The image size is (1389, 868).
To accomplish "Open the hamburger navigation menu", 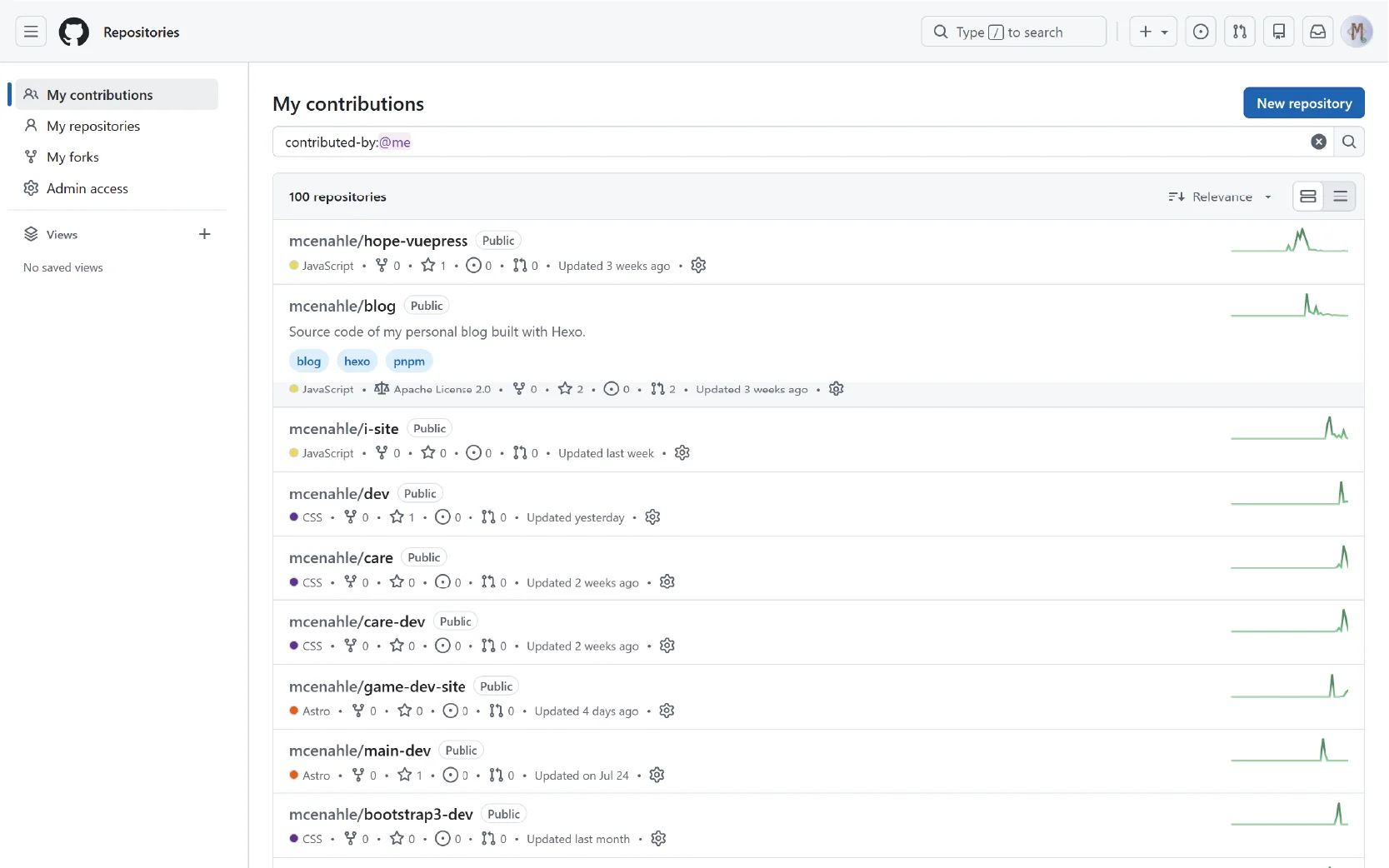I will pyautogui.click(x=31, y=32).
